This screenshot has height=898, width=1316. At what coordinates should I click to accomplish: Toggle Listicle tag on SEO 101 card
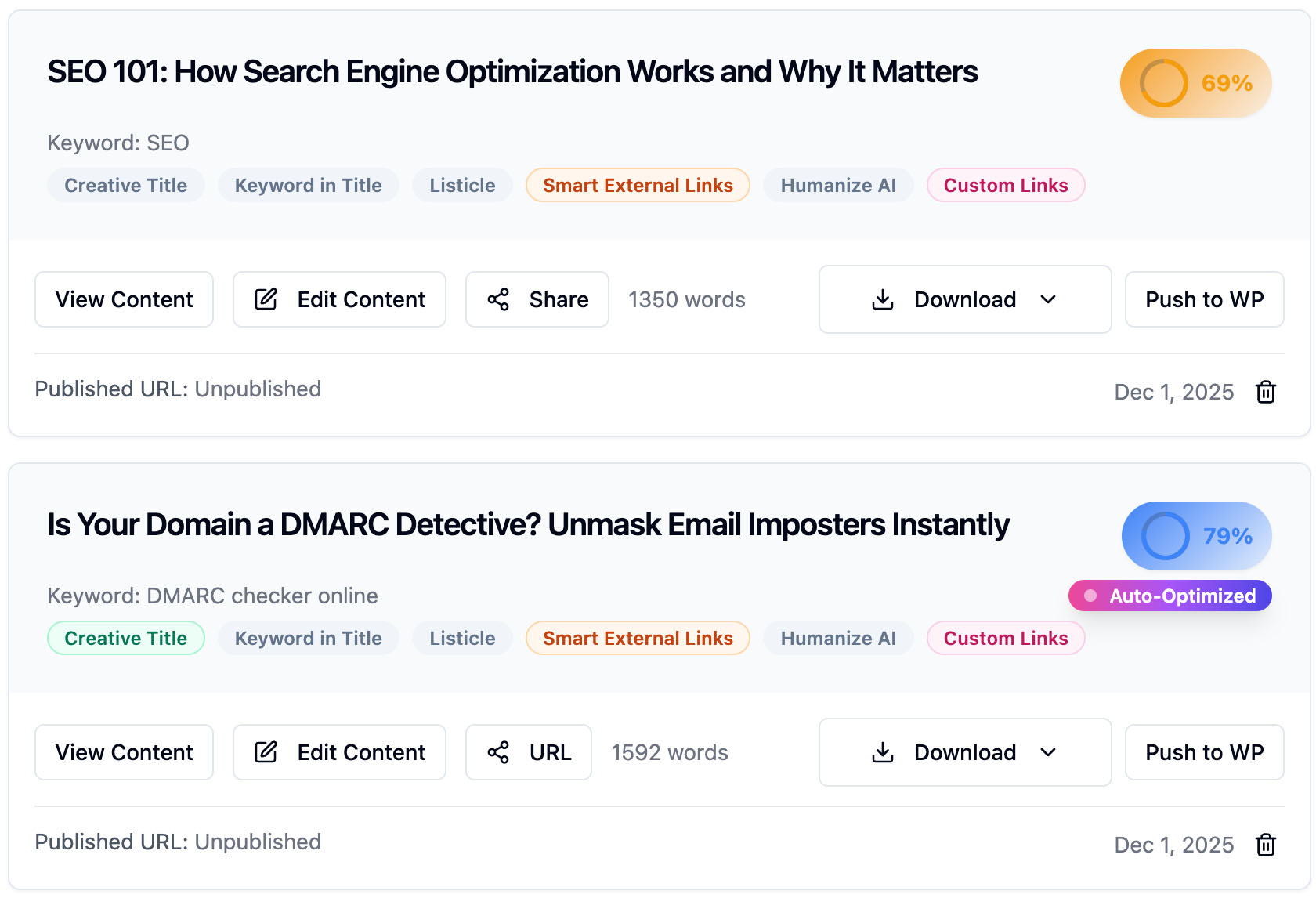point(462,185)
